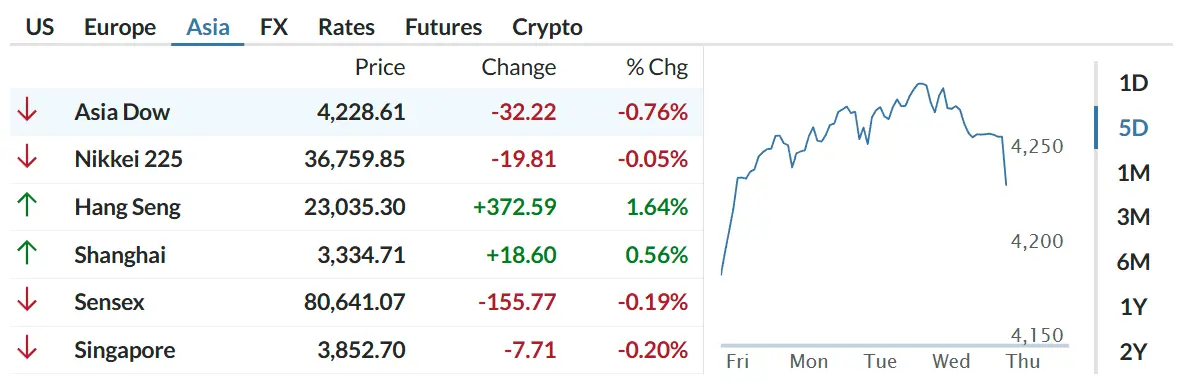This screenshot has width=1181, height=382.
Task: Click the Sensex index name
Action: 109,302
